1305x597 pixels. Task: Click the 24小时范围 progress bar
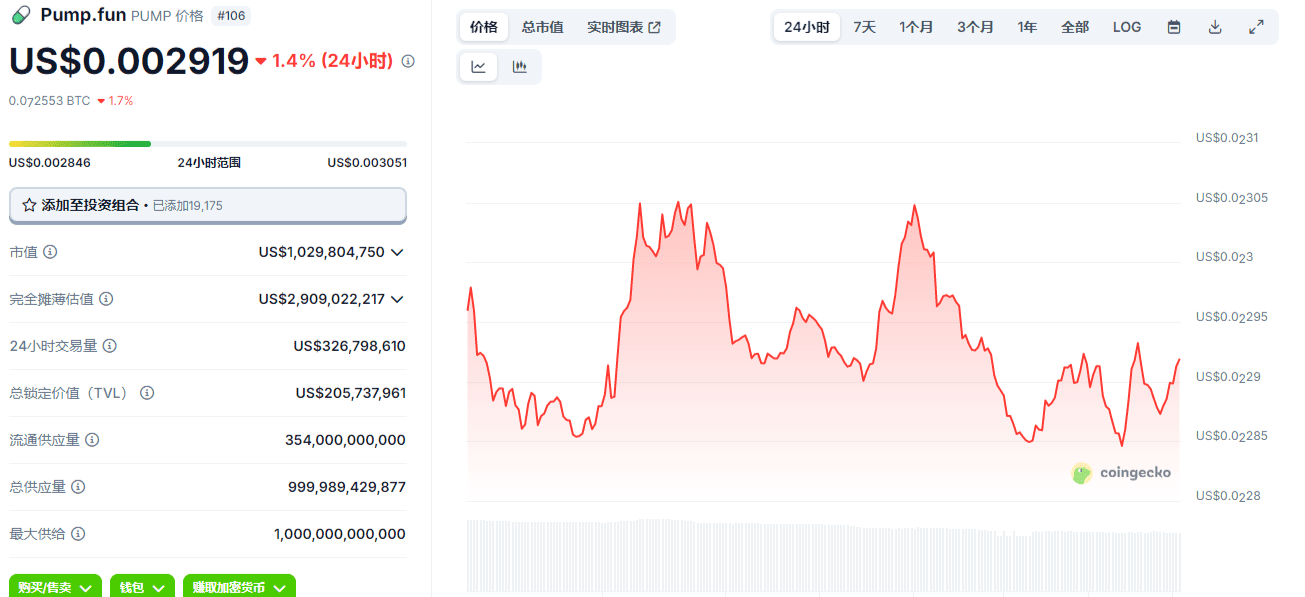208,144
